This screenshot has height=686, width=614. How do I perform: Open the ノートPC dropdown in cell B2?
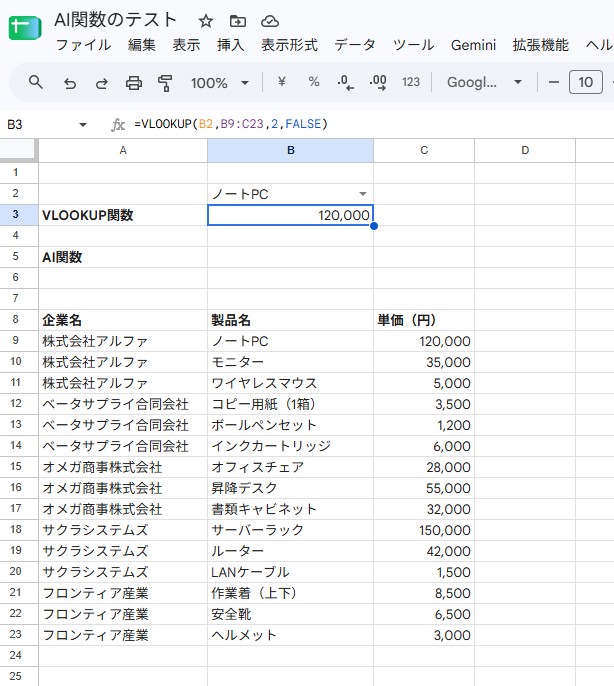coord(363,194)
